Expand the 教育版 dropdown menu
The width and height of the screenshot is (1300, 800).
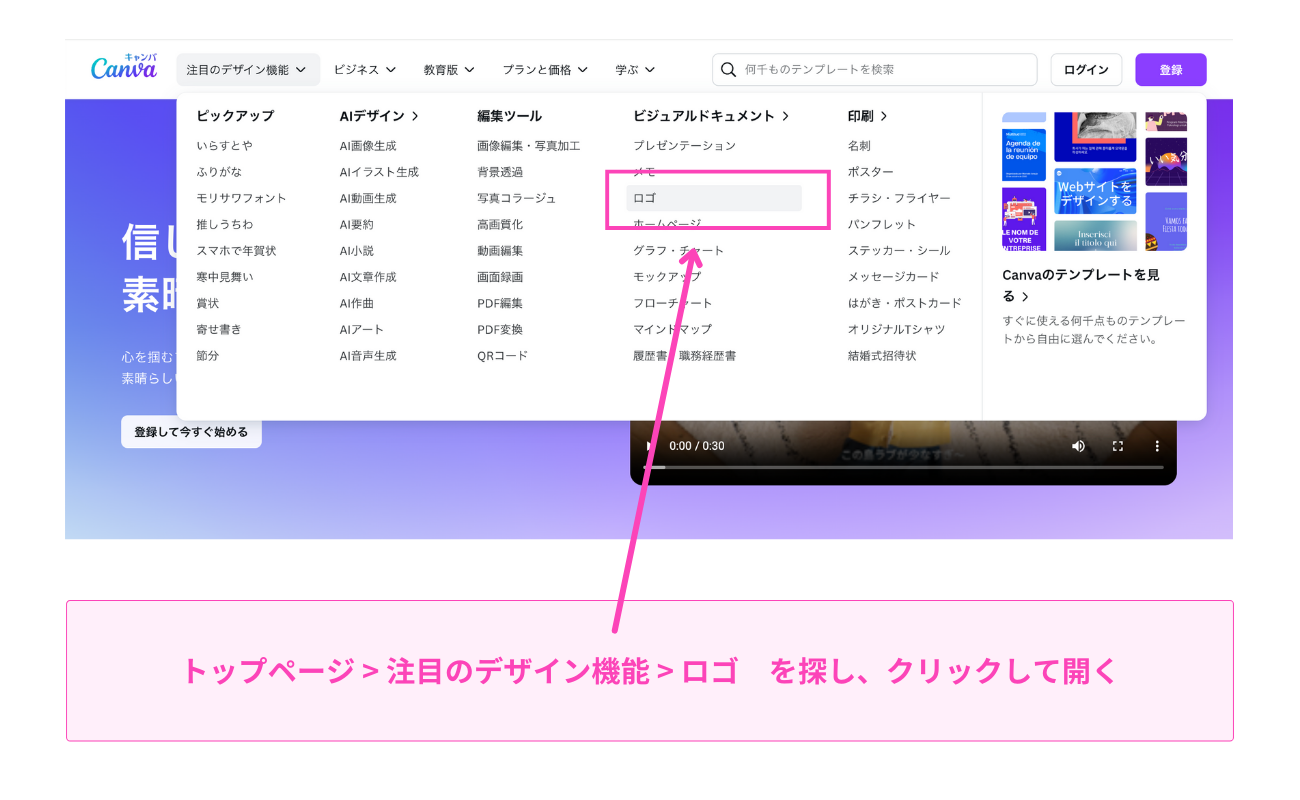click(x=451, y=70)
